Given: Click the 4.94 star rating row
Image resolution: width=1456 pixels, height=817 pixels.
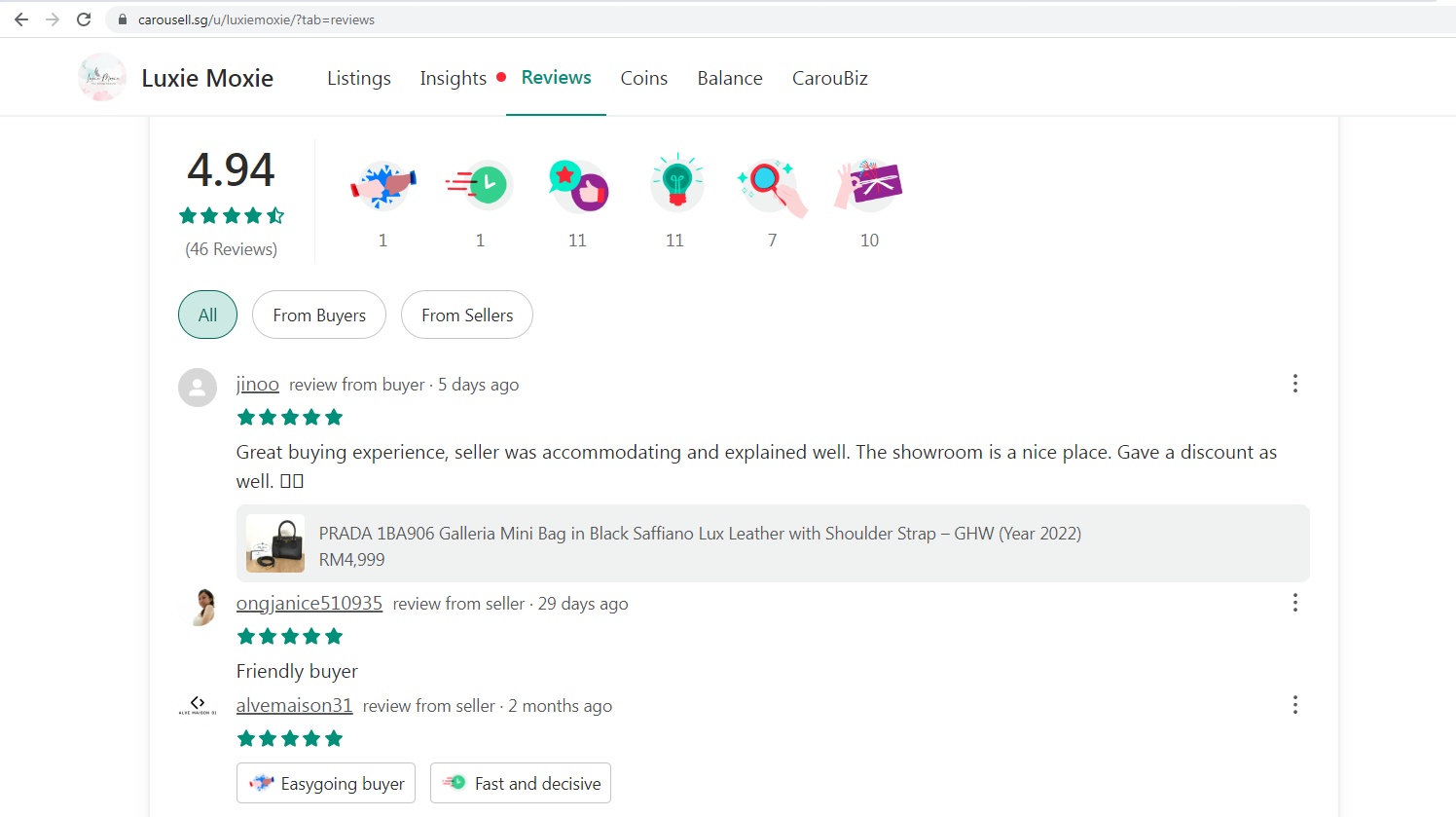Looking at the screenshot, I should pos(232,215).
